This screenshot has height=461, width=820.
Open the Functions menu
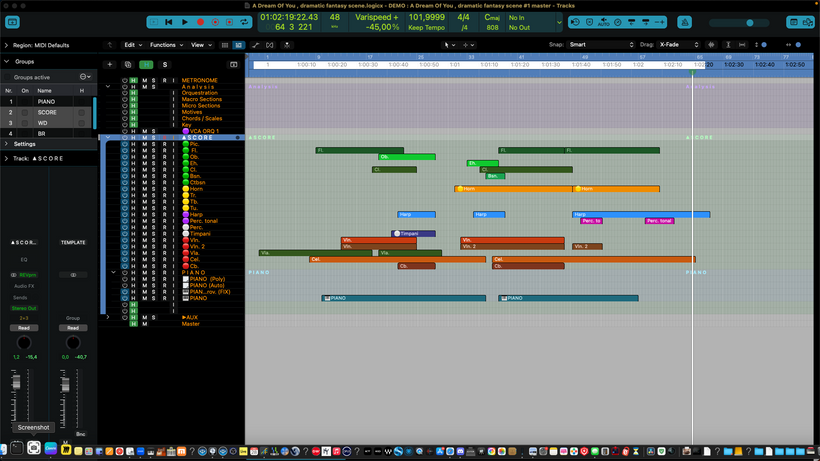(166, 45)
